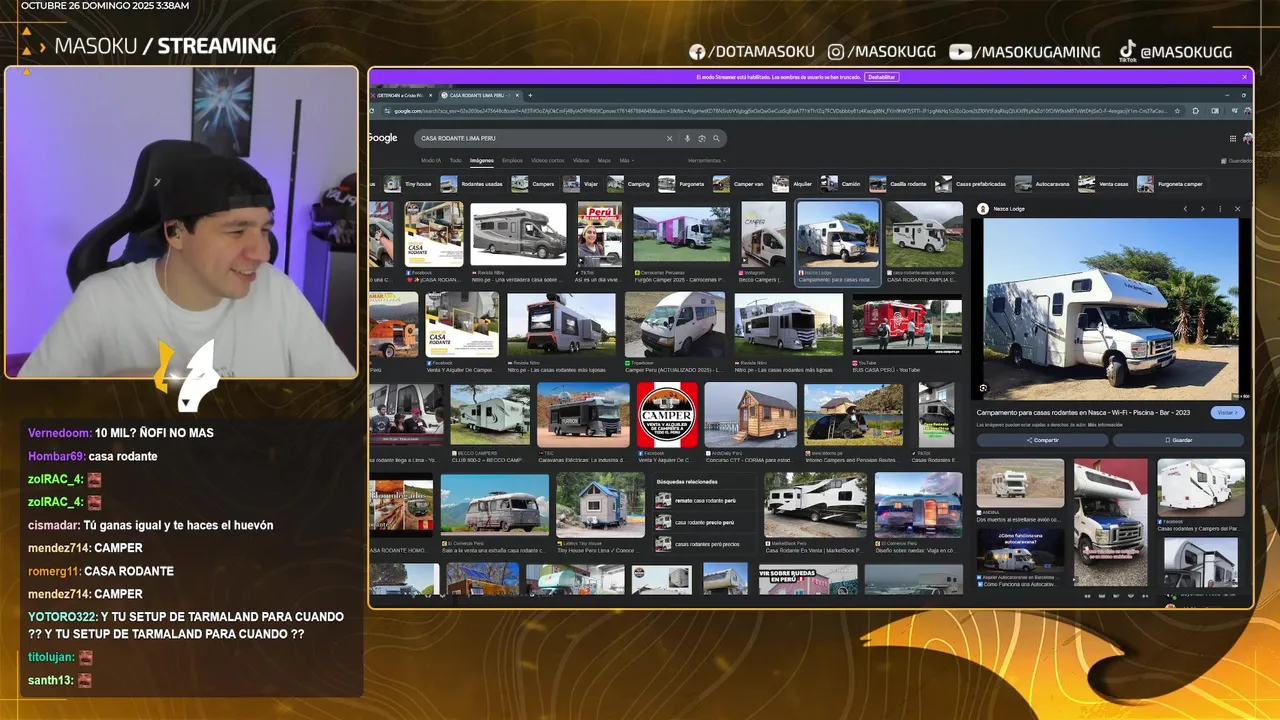Open Google Lens image search icon
Viewport: 1280px width, 720px height.
pos(702,138)
